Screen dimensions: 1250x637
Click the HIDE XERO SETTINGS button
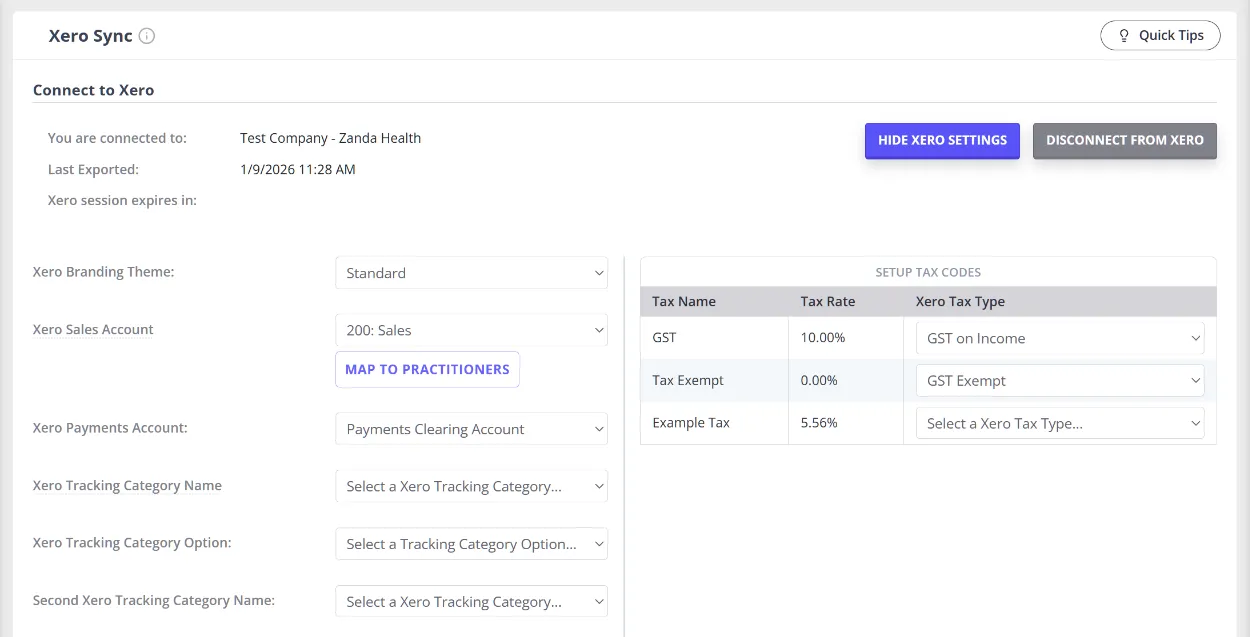[942, 141]
